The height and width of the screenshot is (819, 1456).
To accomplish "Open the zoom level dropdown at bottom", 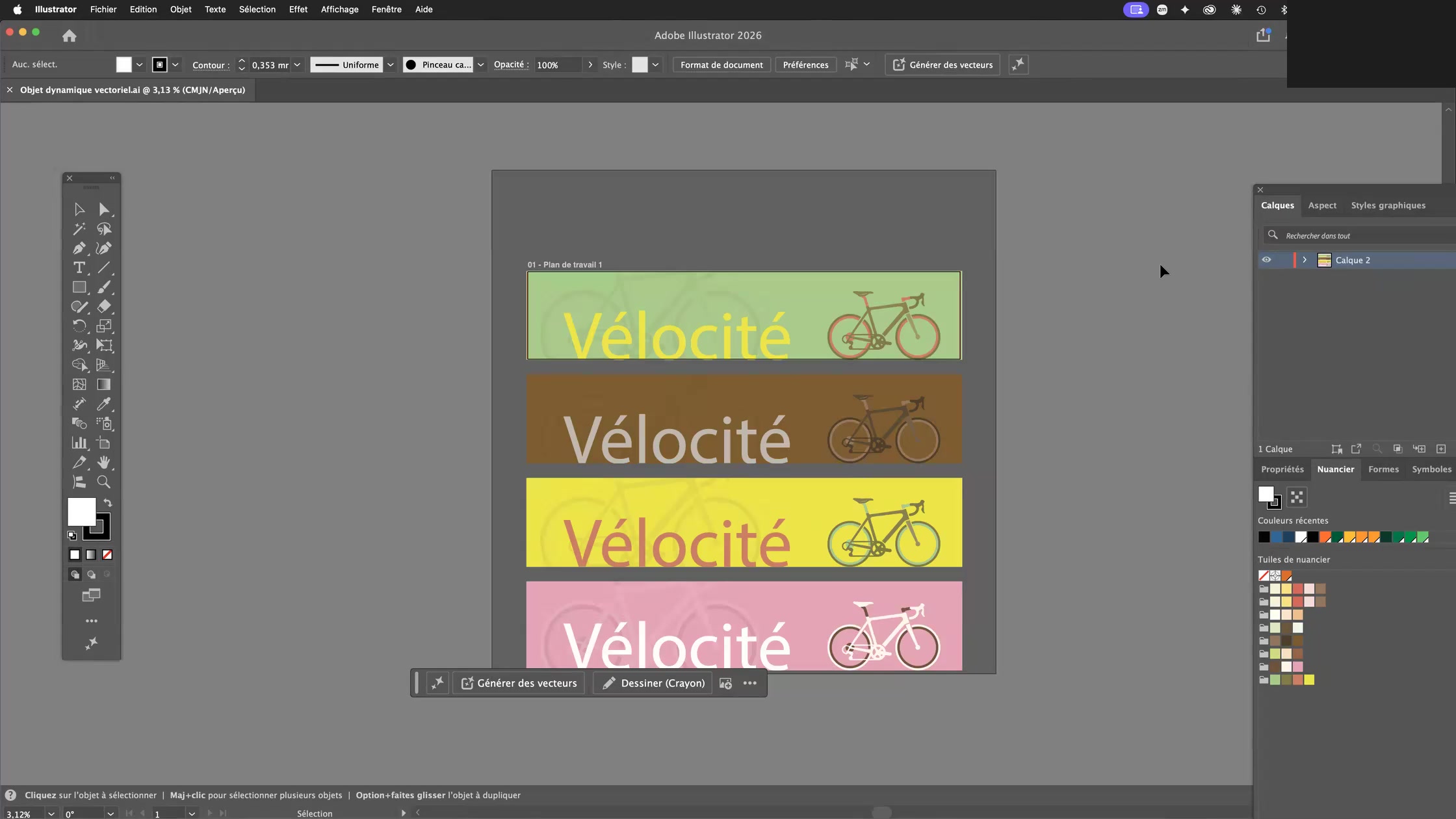I will (x=51, y=814).
